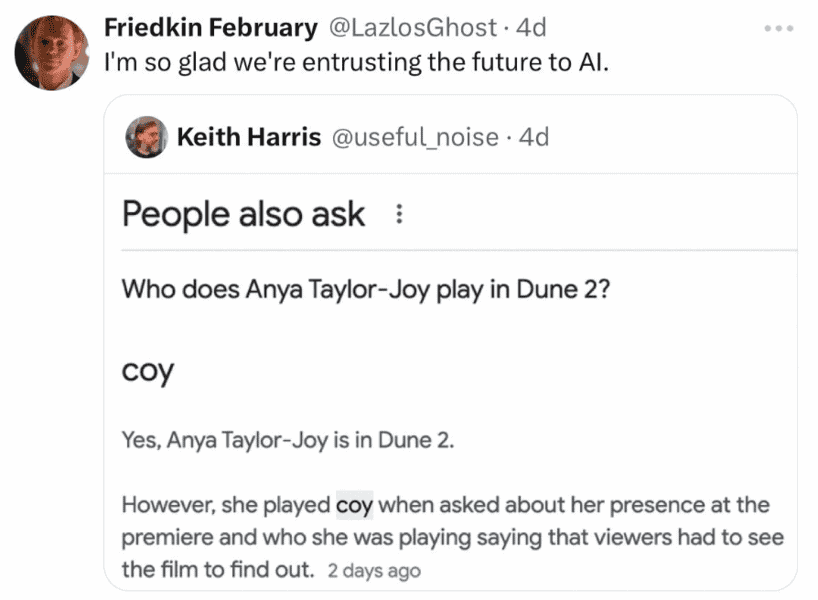
Task: Click the People also ask heading
Action: [243, 214]
